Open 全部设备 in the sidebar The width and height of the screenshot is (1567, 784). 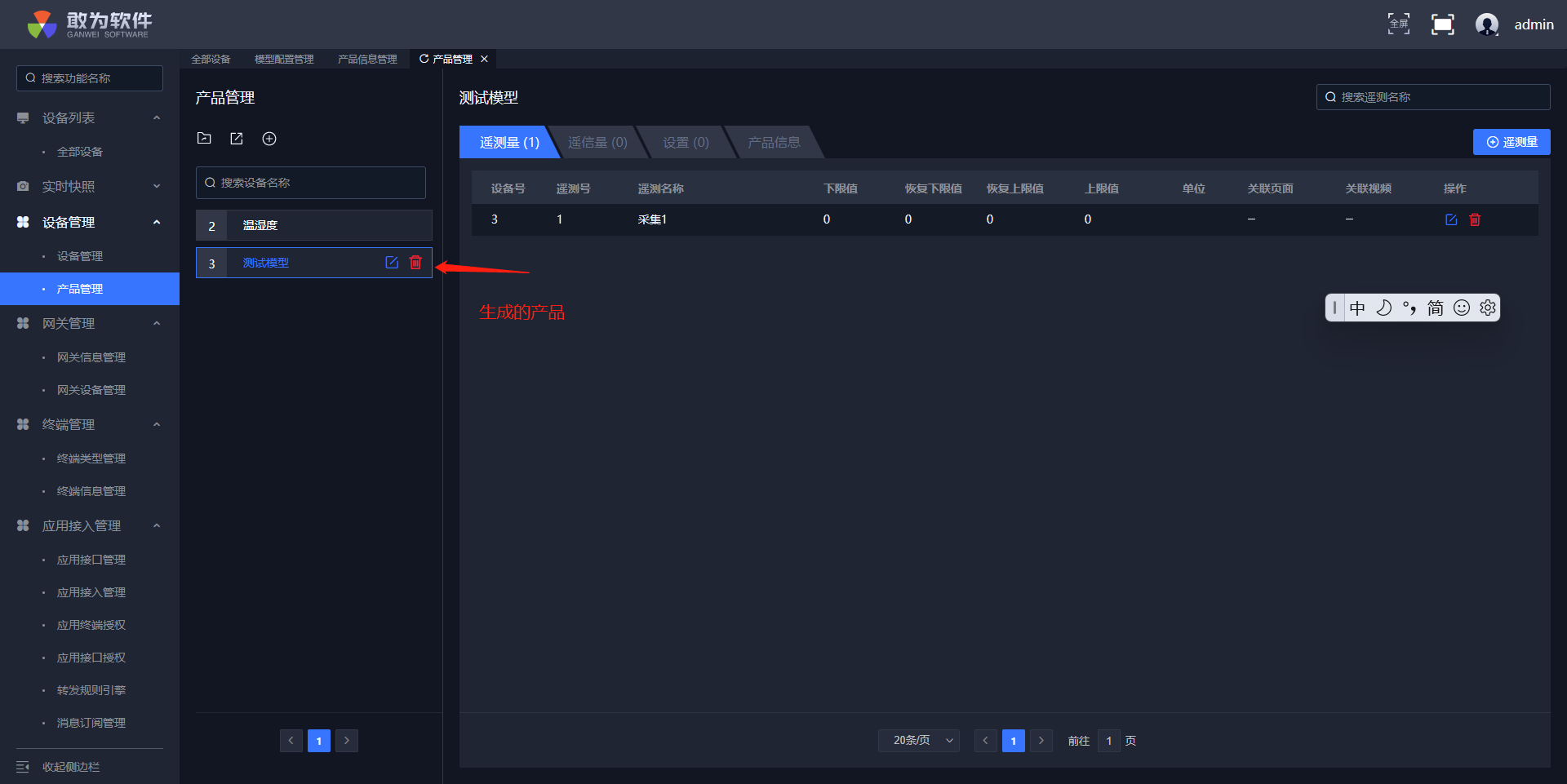[x=80, y=152]
